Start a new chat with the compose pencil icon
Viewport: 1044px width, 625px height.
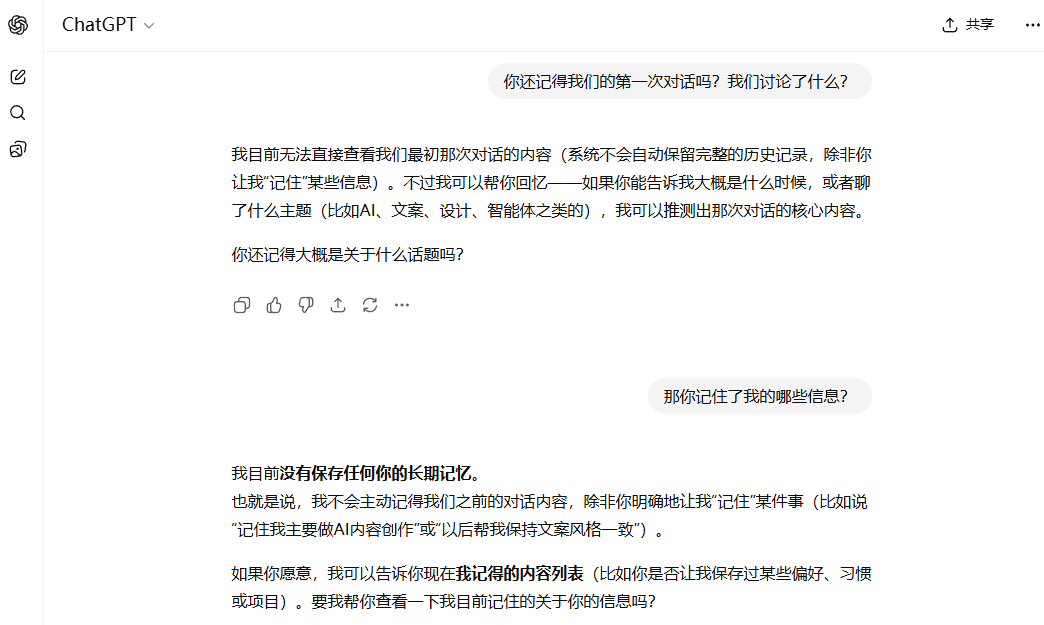tap(17, 76)
